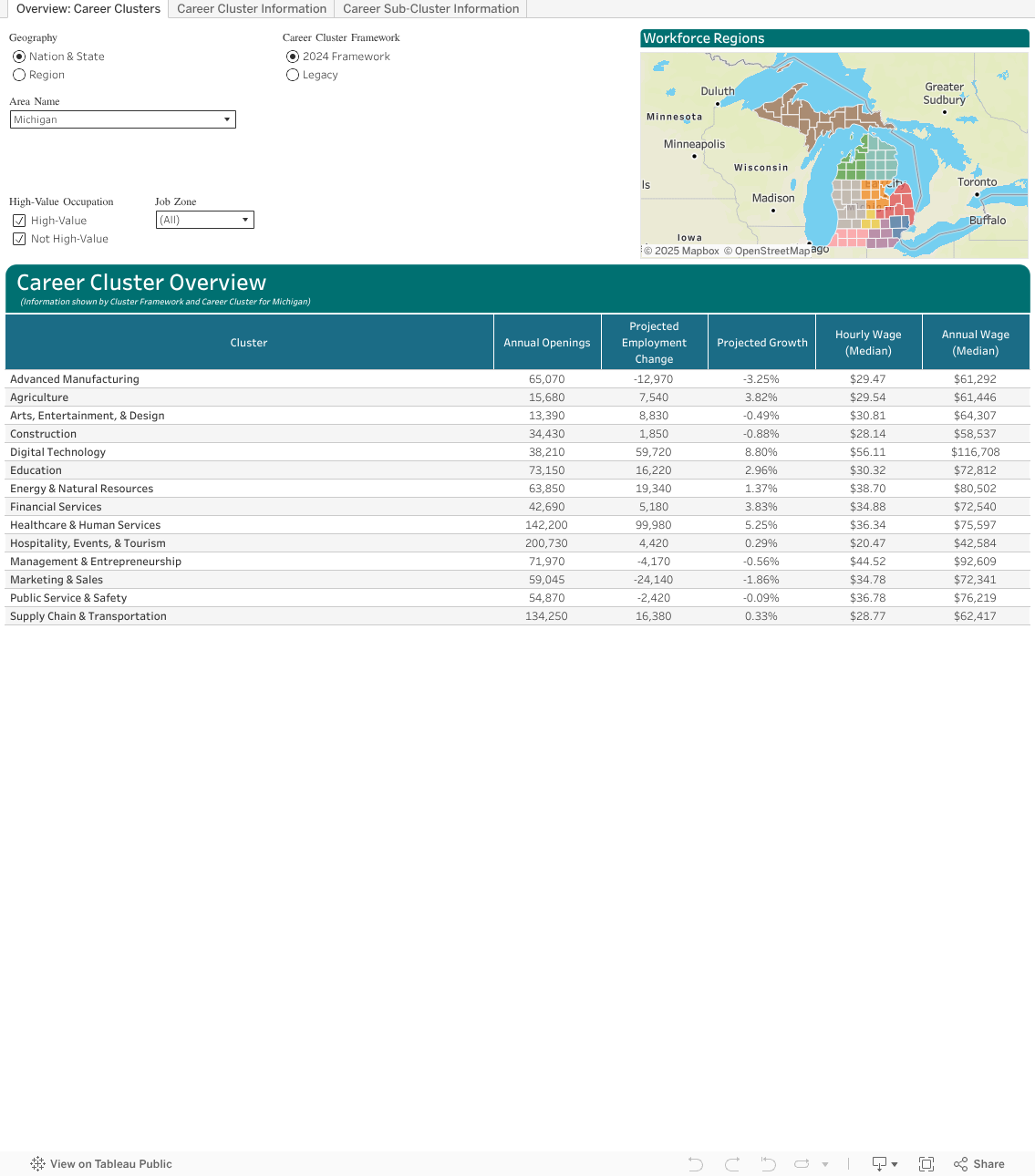Click the $116,708 annual wage cell
Viewport: 1035px width, 1176px height.
point(976,452)
